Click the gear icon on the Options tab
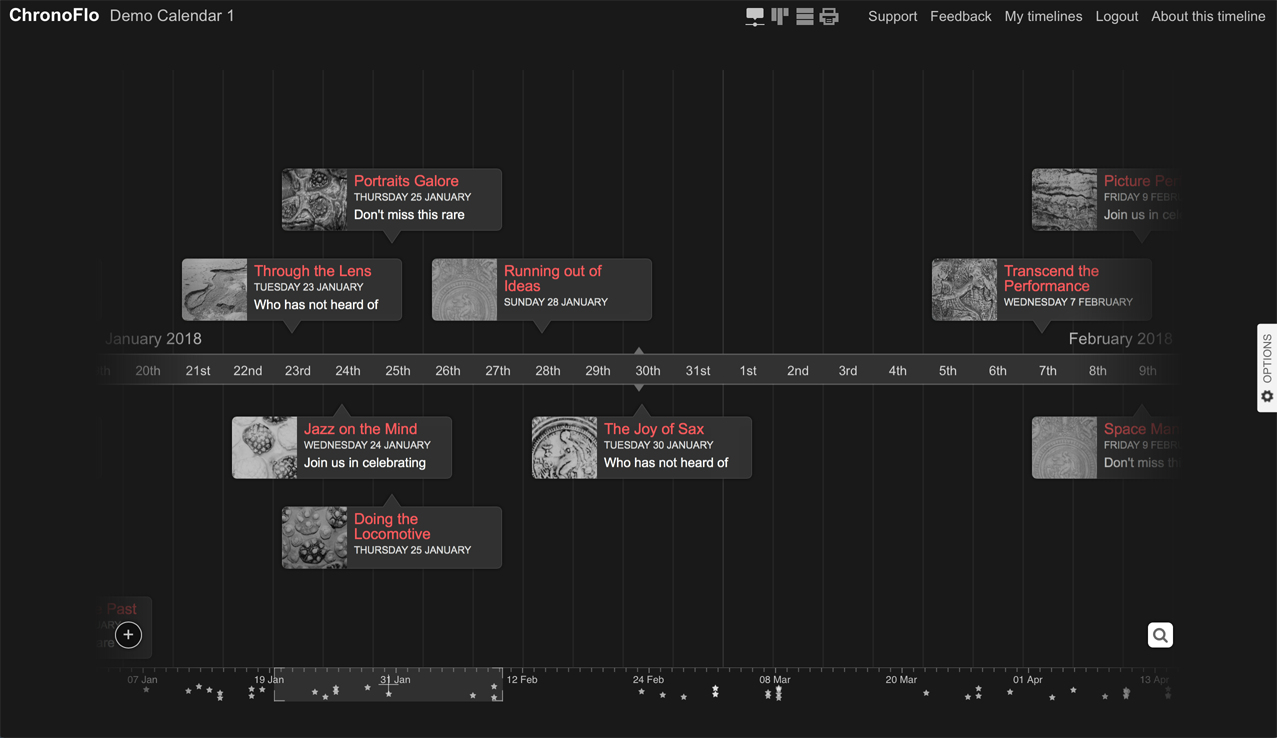The height and width of the screenshot is (738, 1277). [x=1266, y=397]
